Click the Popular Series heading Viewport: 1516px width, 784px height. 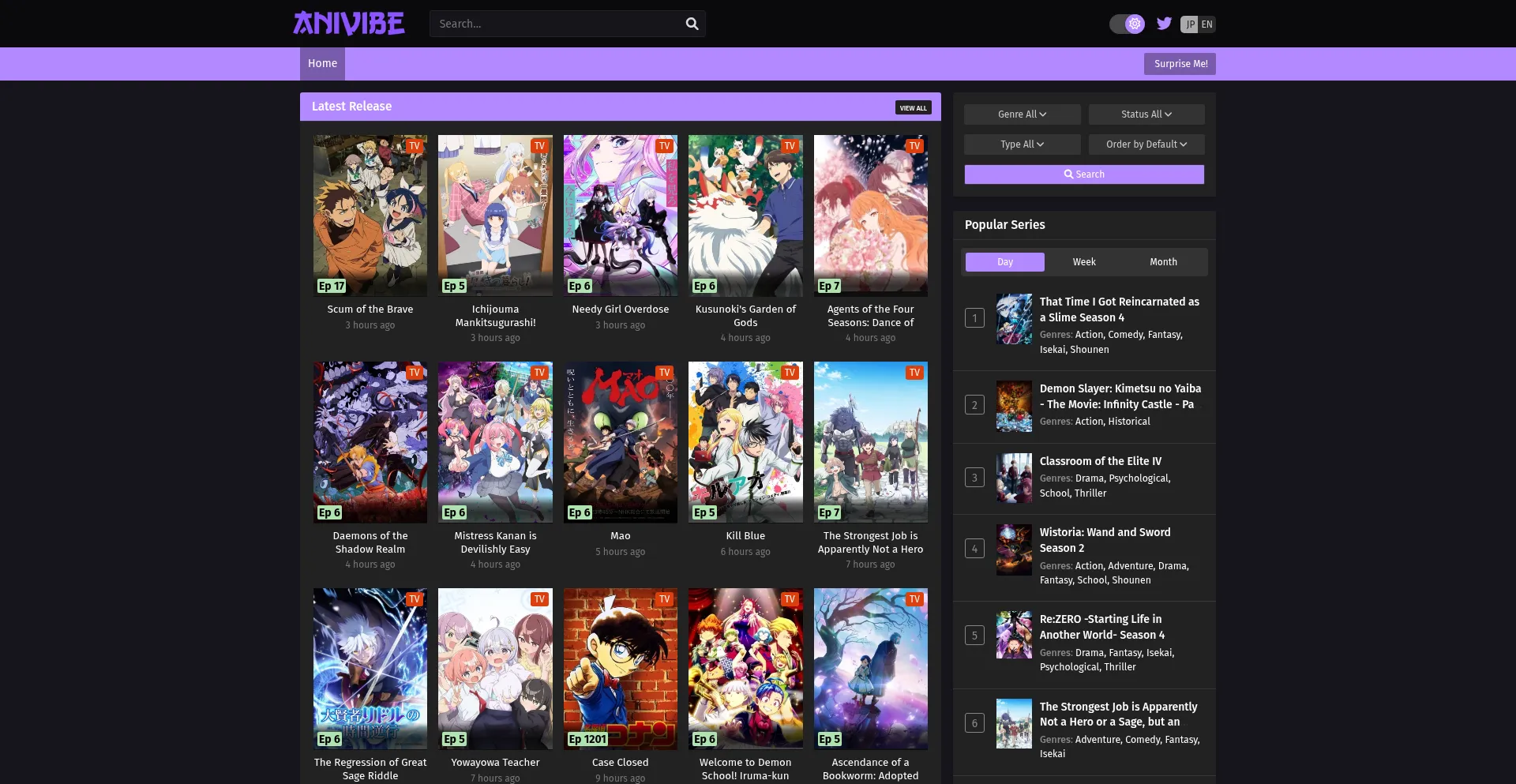1004,225
